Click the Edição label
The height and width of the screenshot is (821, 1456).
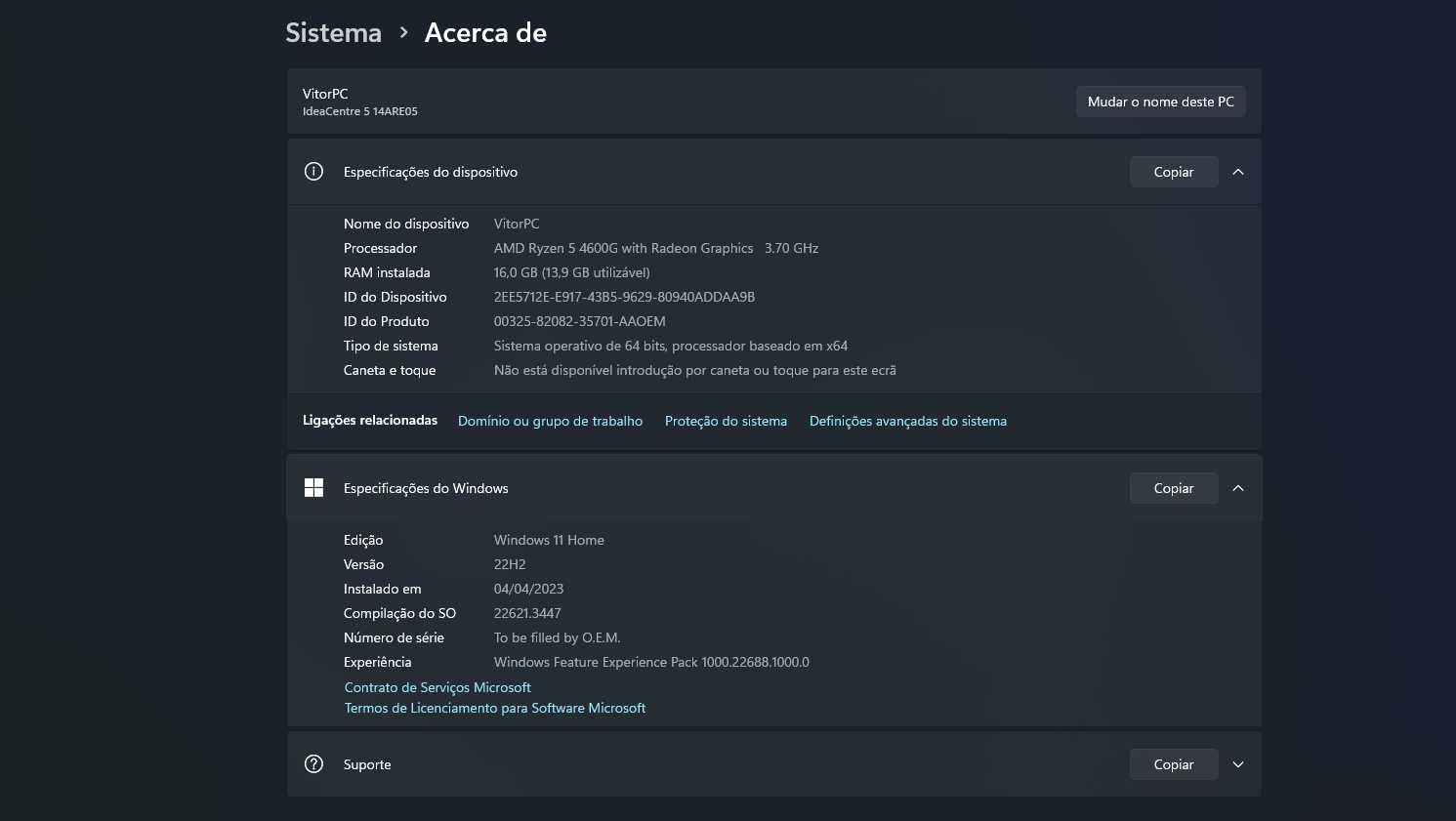(x=363, y=540)
